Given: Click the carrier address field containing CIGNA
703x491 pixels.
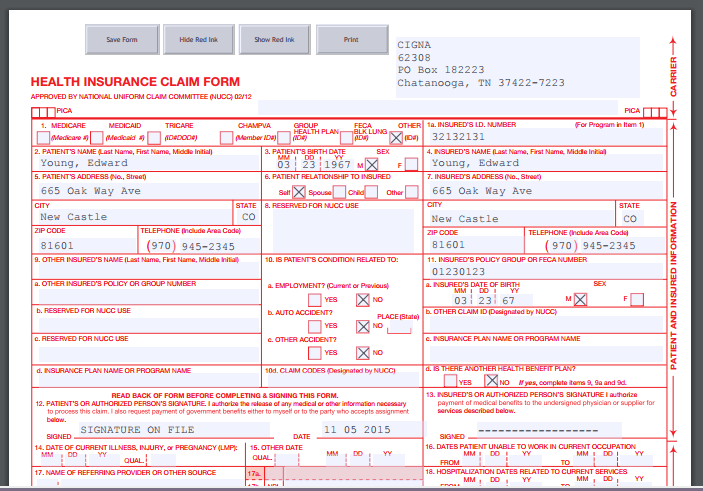Looking at the screenshot, I should point(517,67).
